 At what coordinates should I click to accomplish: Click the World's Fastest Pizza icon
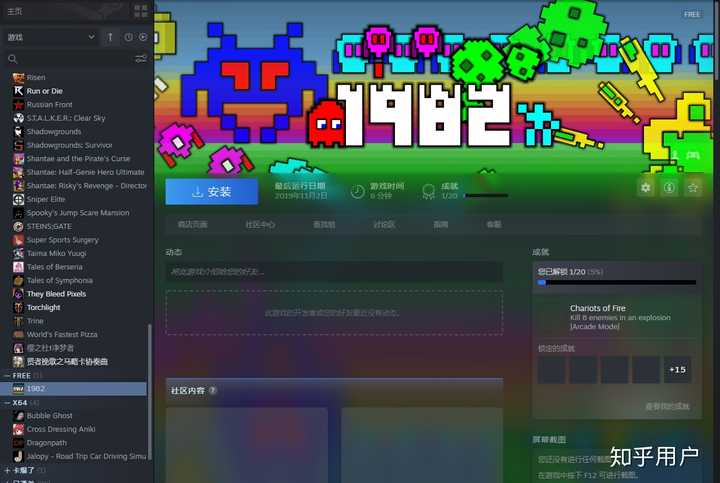[x=18, y=334]
